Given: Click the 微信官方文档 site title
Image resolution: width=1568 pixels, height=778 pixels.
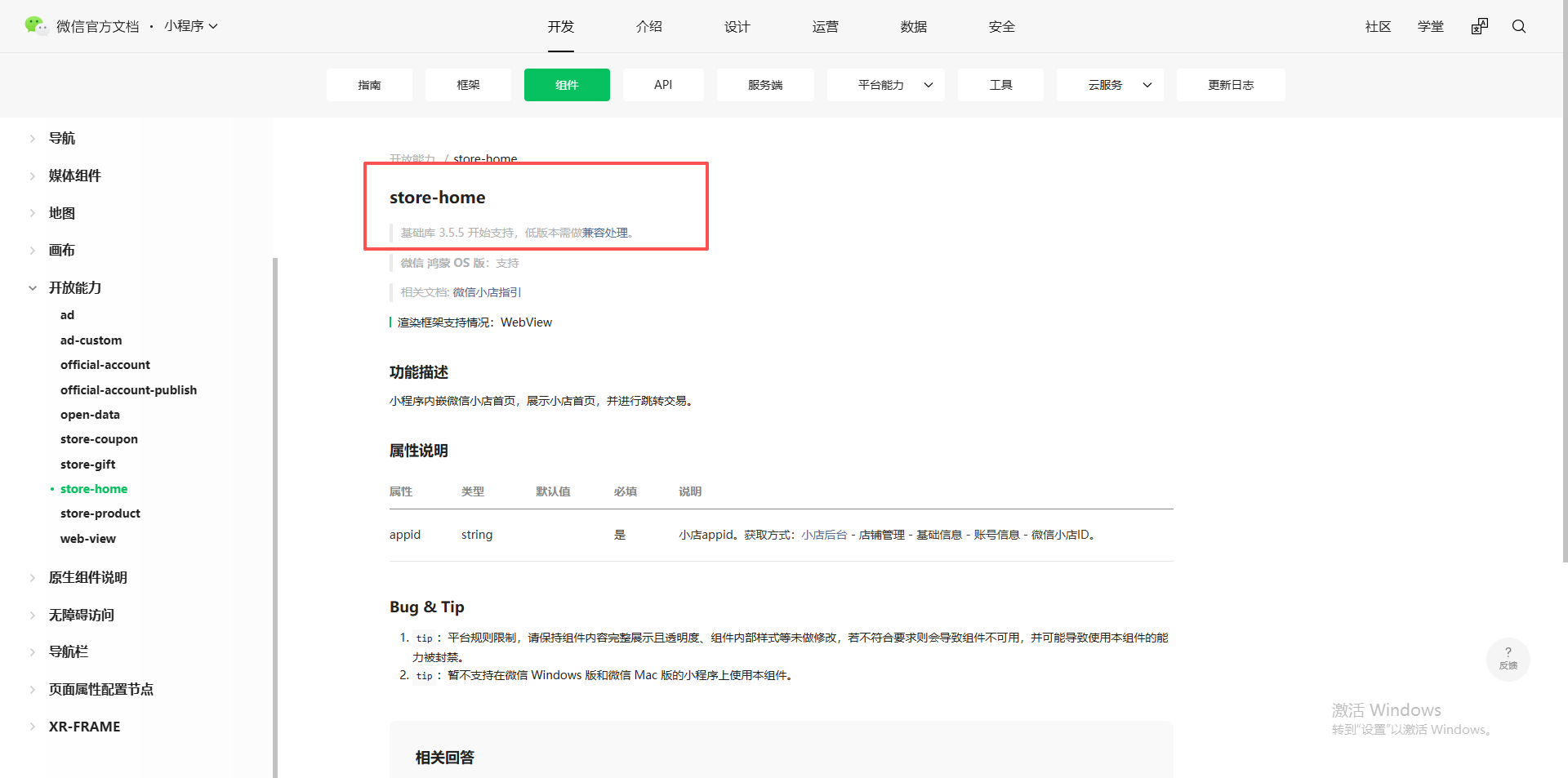Looking at the screenshot, I should coord(98,26).
